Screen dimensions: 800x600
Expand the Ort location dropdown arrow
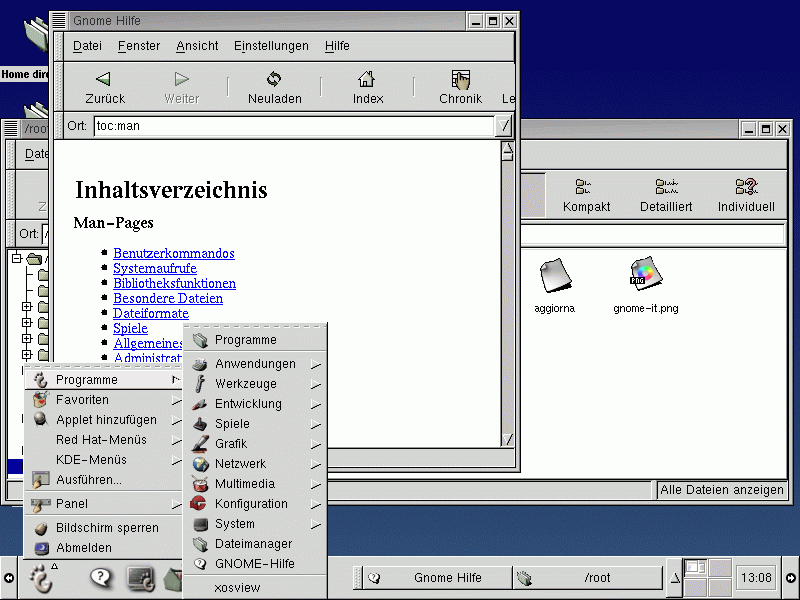click(x=505, y=126)
